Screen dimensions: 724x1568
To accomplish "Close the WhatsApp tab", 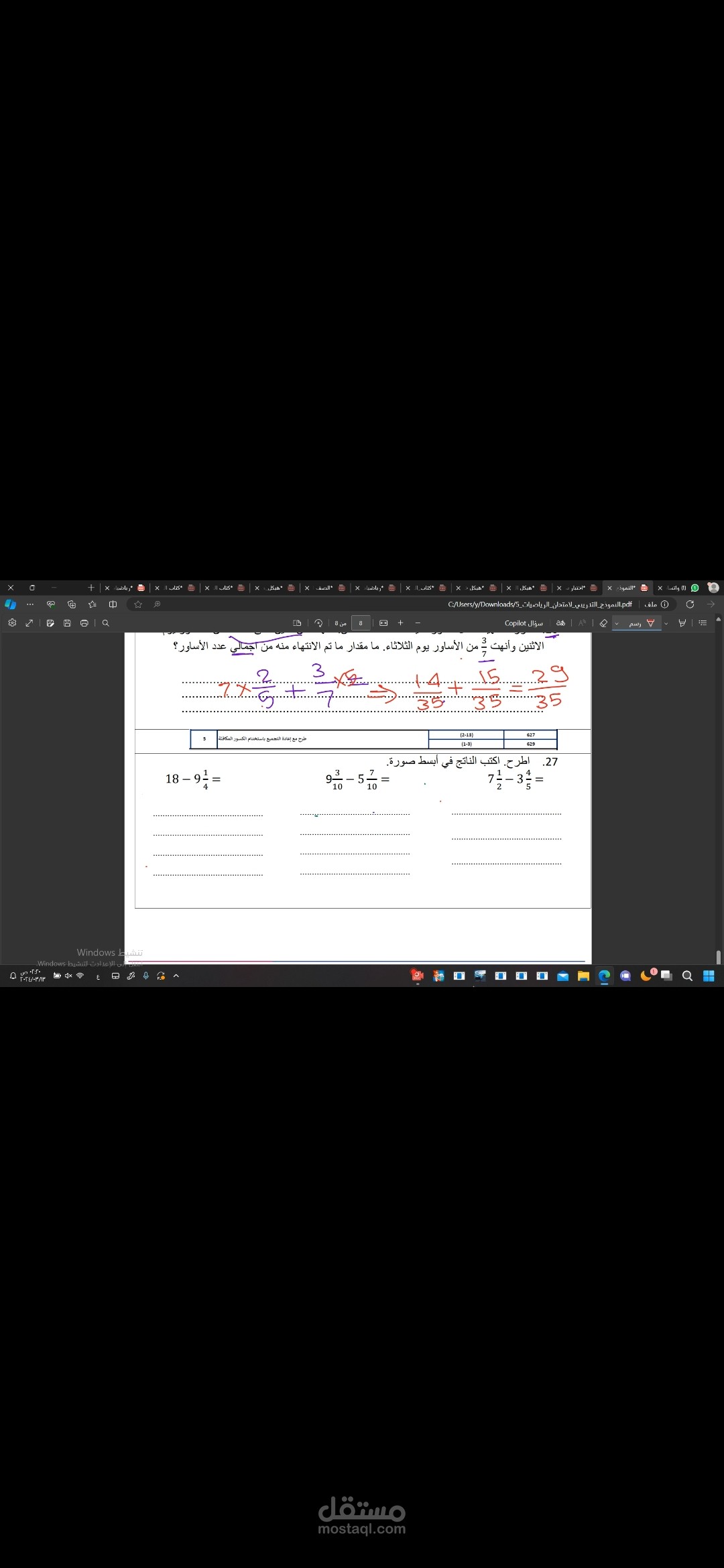I will [x=660, y=588].
